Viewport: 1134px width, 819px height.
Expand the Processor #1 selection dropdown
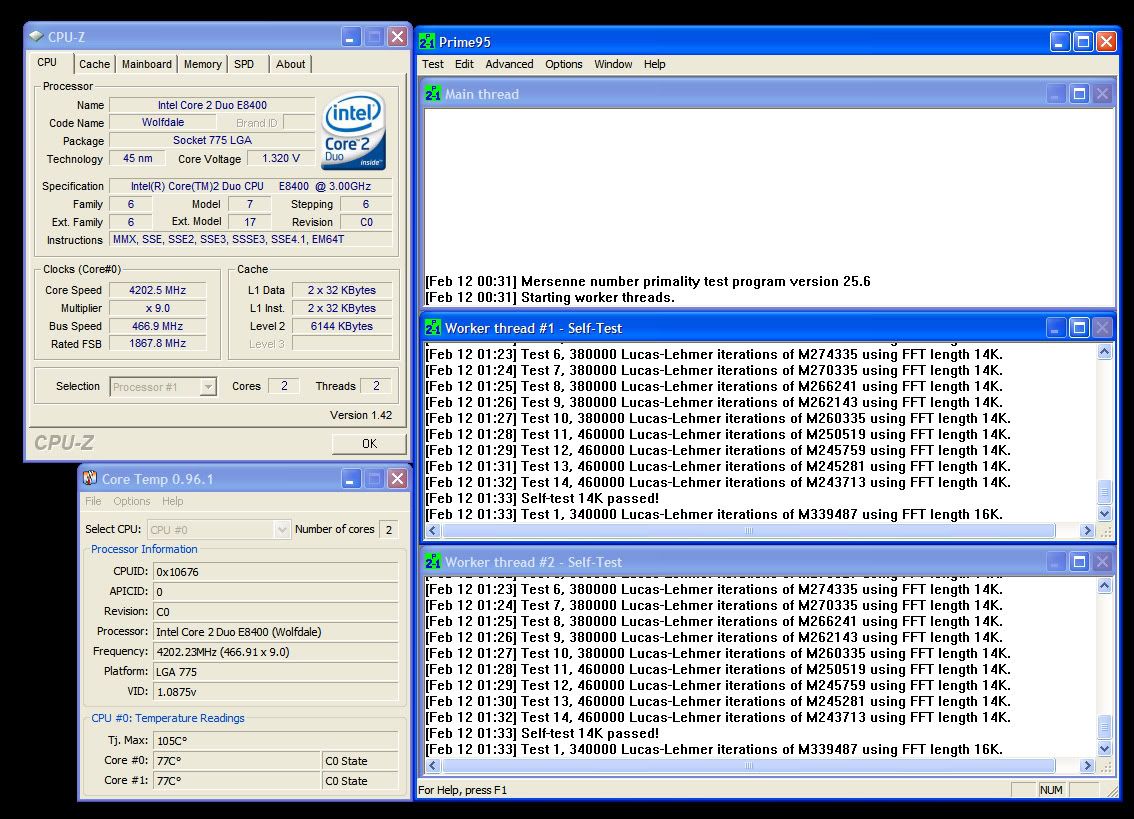[x=208, y=386]
